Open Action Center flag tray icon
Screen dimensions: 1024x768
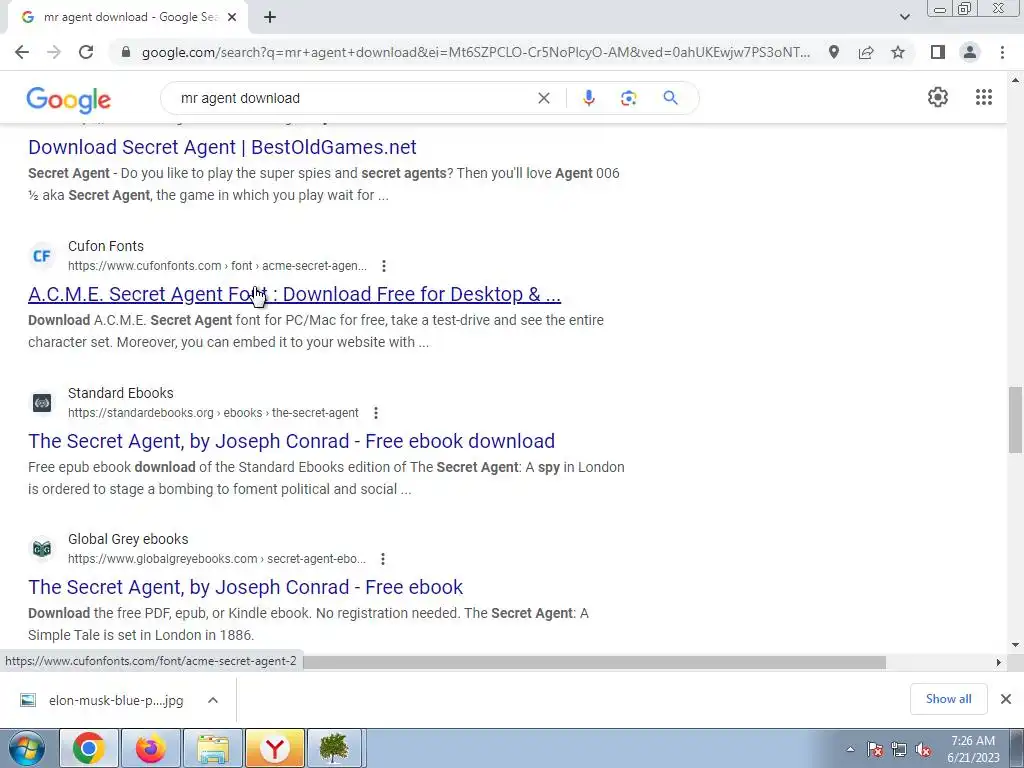tap(875, 750)
